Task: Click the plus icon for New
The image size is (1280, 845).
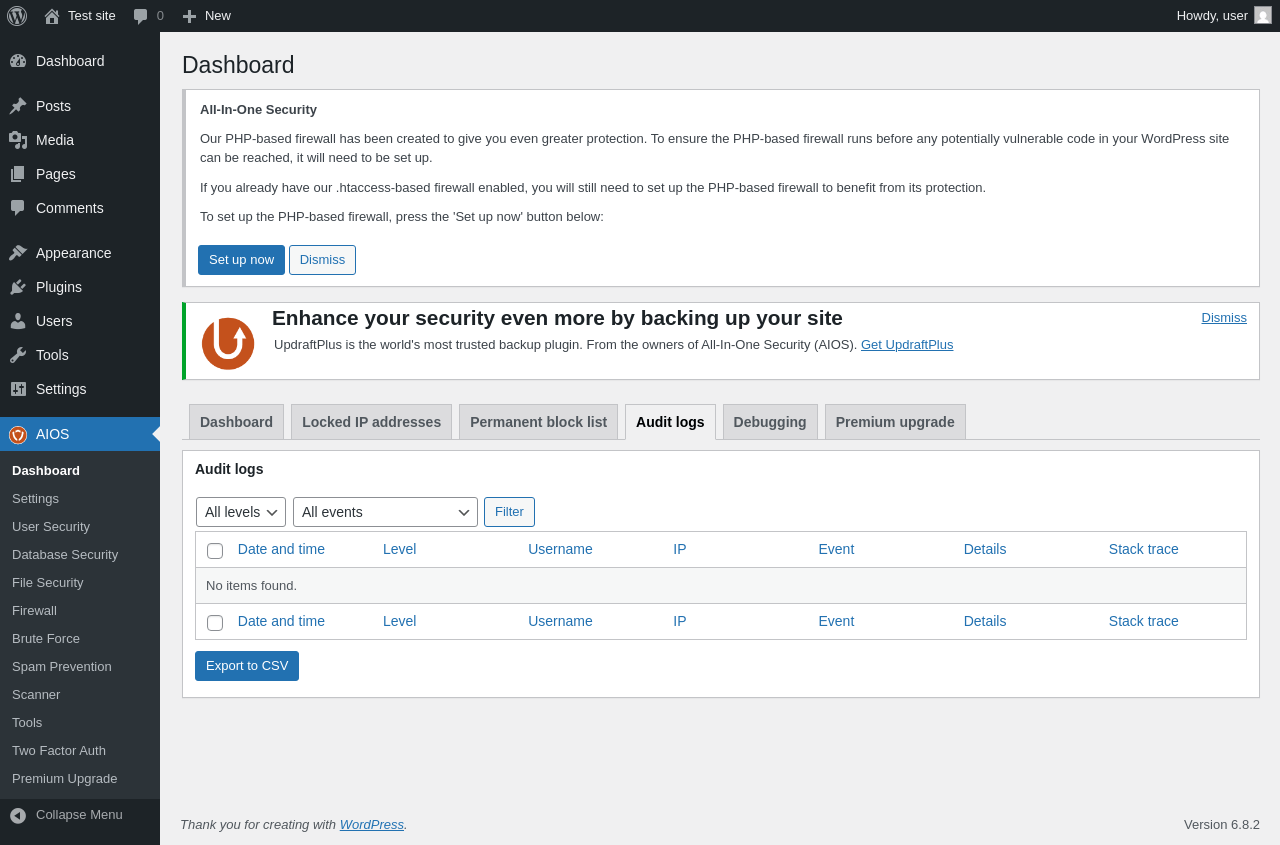Action: (x=189, y=16)
